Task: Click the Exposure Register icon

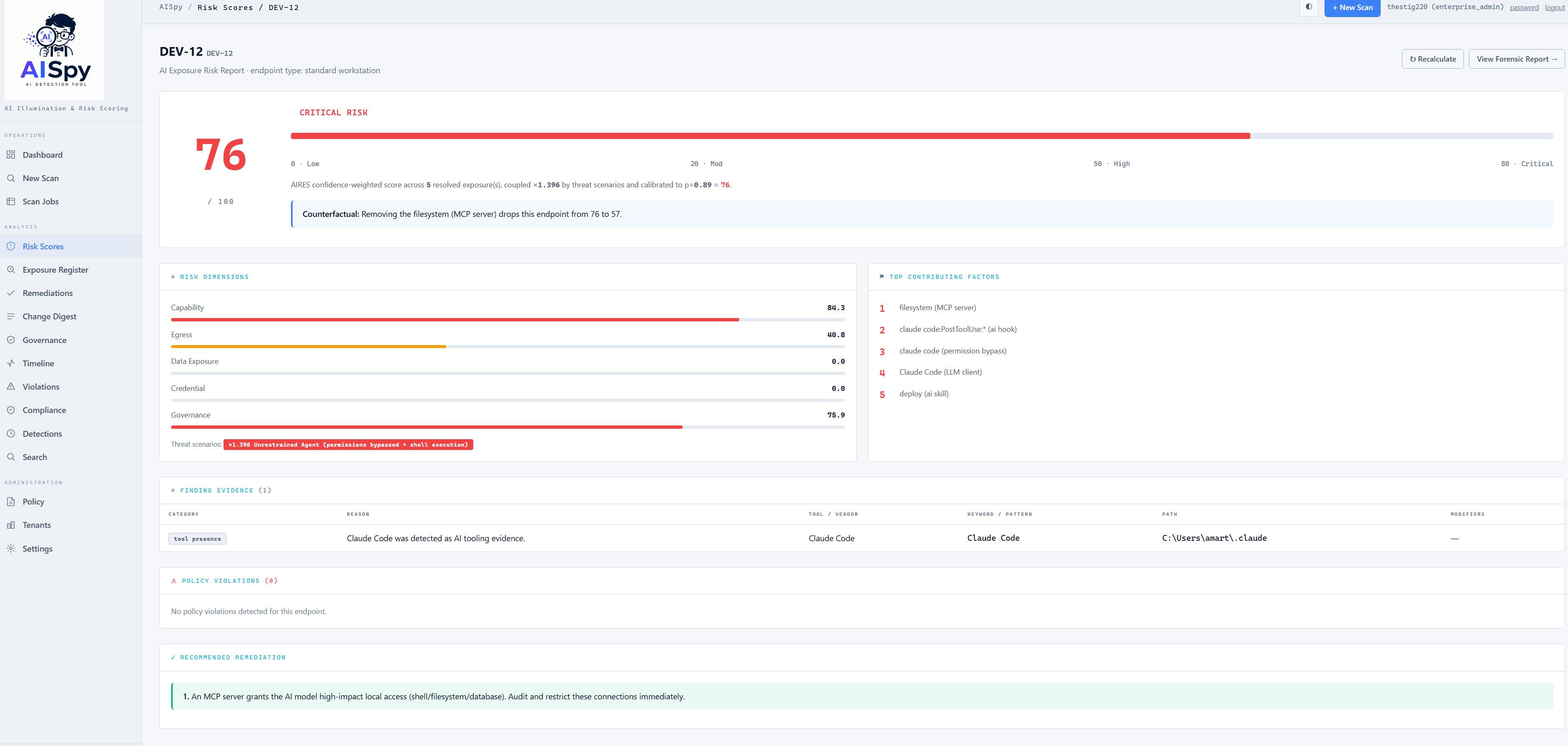Action: (10, 270)
